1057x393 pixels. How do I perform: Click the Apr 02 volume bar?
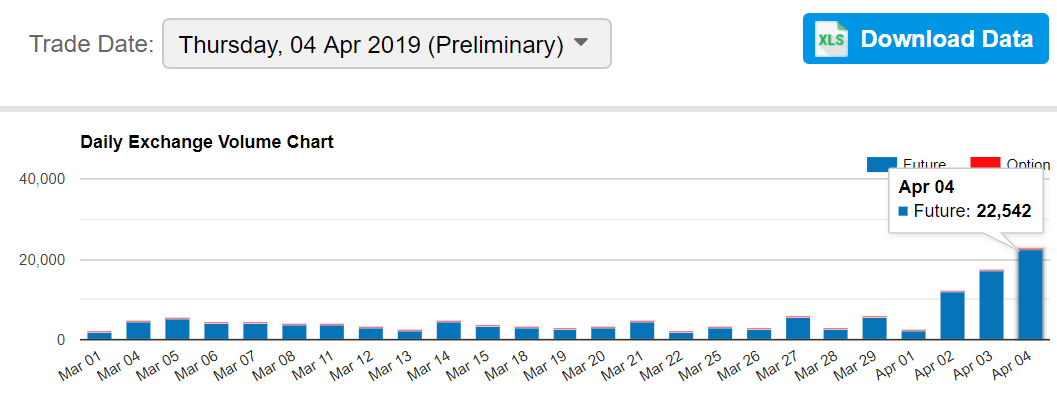tap(953, 315)
